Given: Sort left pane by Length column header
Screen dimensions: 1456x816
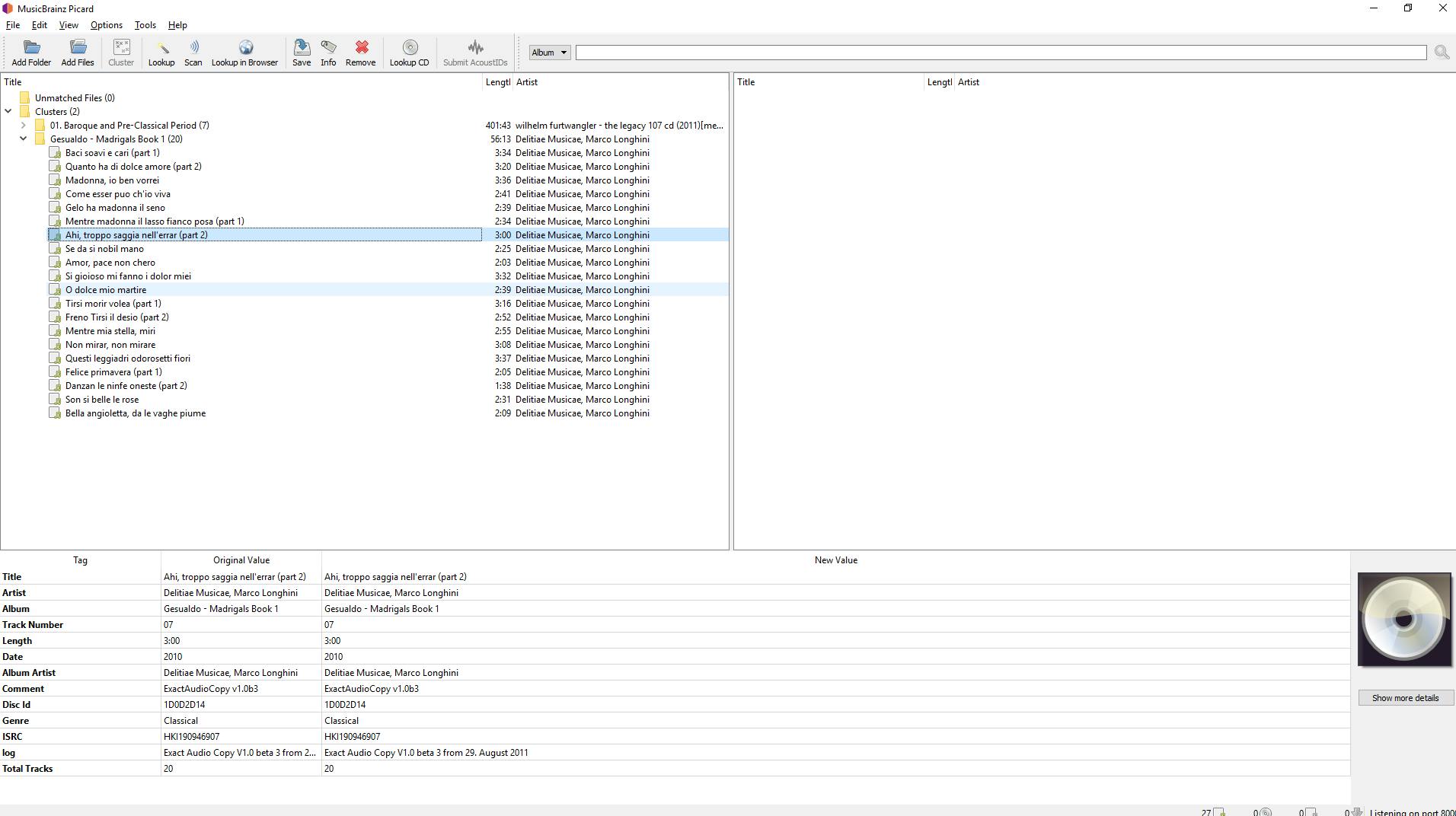Looking at the screenshot, I should [x=498, y=82].
